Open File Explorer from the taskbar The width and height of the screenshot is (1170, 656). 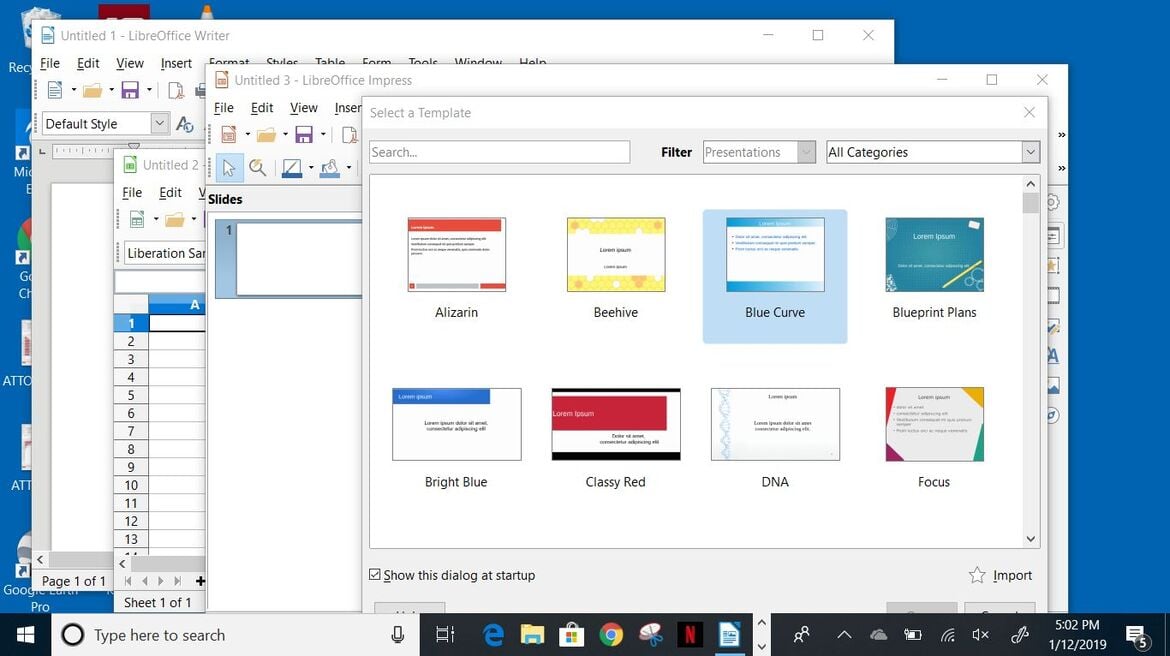pos(532,635)
